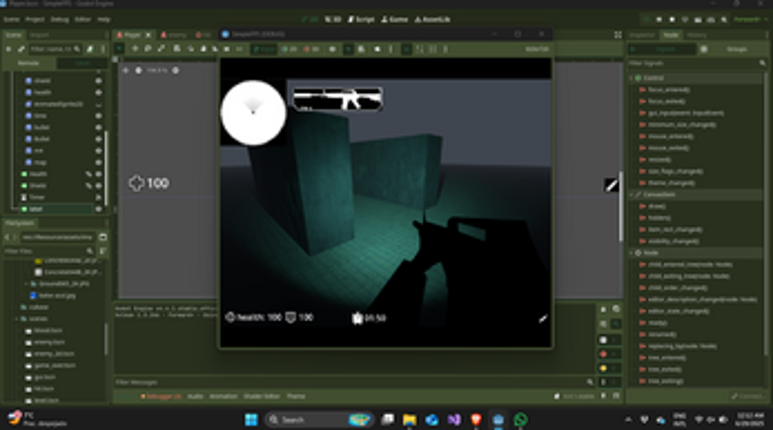This screenshot has width=773, height=430.
Task: Open WhatsApp from the taskbar
Action: click(x=520, y=419)
